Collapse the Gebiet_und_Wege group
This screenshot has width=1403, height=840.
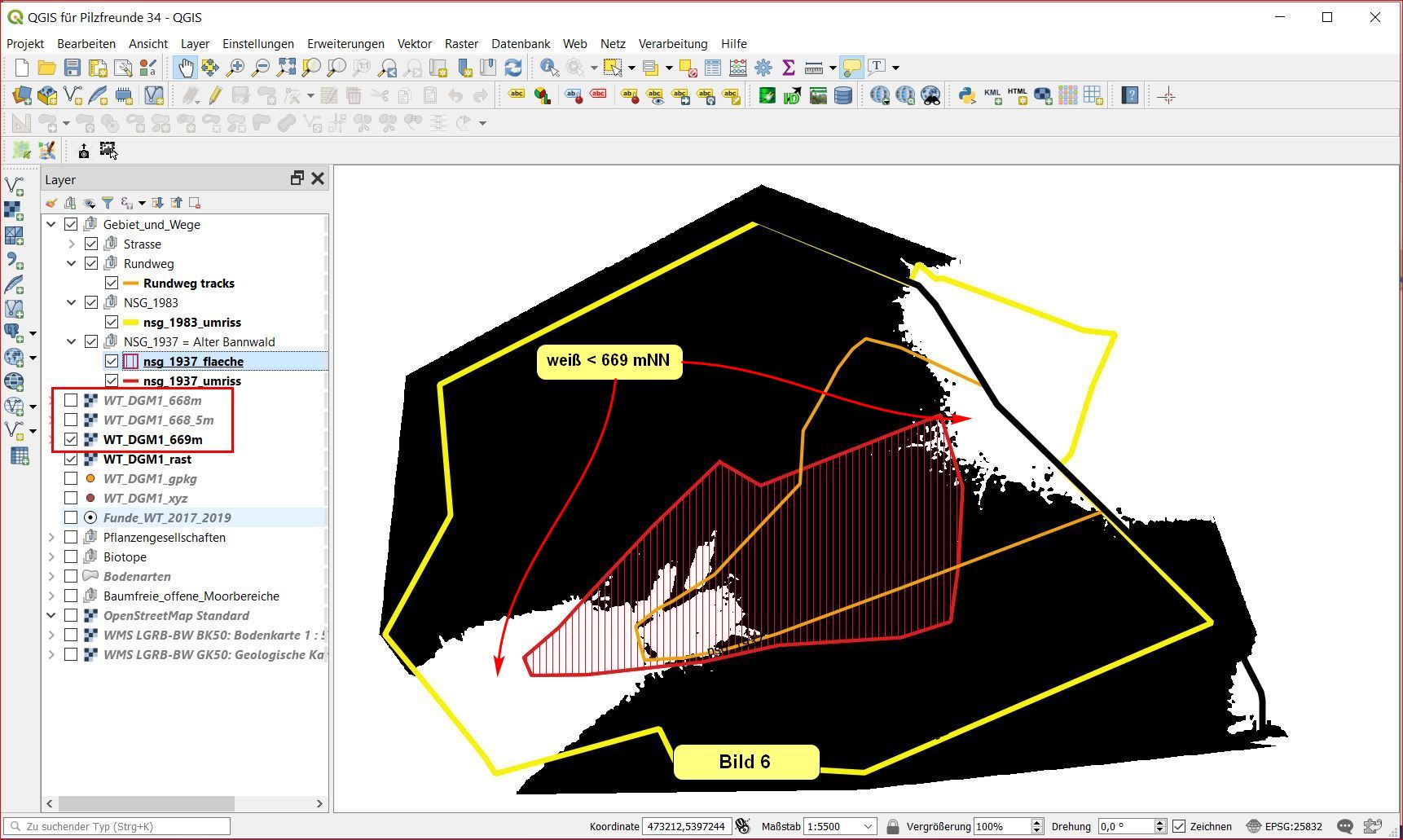pyautogui.click(x=51, y=224)
